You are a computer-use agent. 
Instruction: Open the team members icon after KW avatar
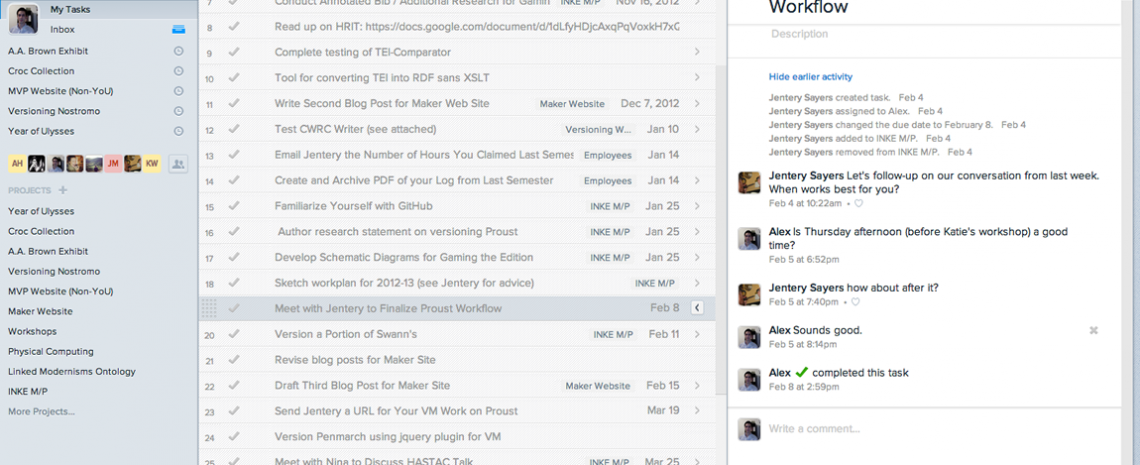[x=178, y=163]
